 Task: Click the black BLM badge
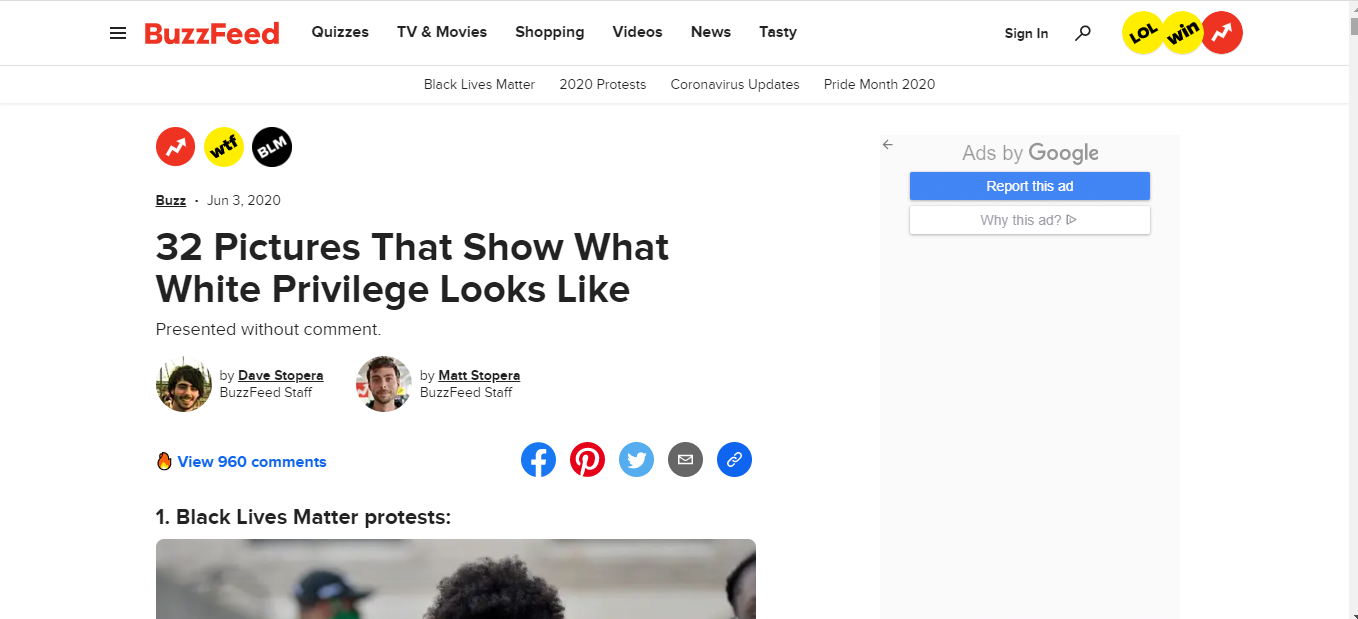click(272, 148)
